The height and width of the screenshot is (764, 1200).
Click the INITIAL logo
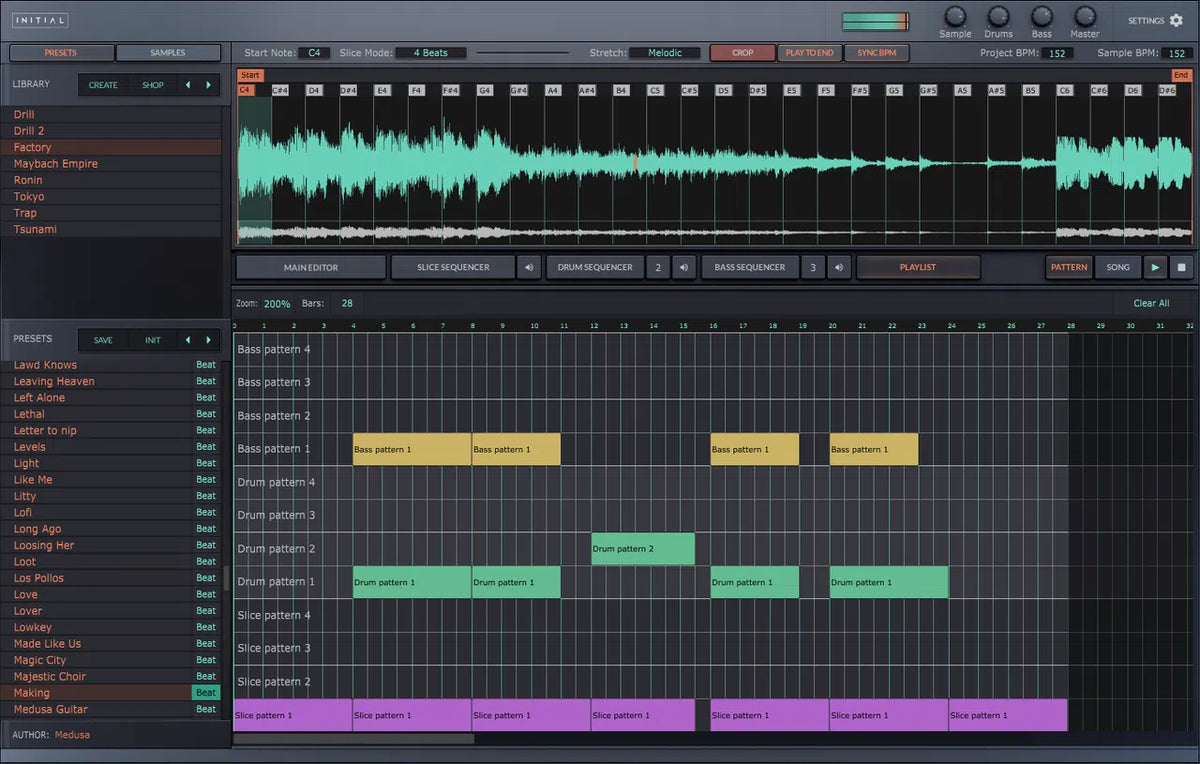(38, 19)
